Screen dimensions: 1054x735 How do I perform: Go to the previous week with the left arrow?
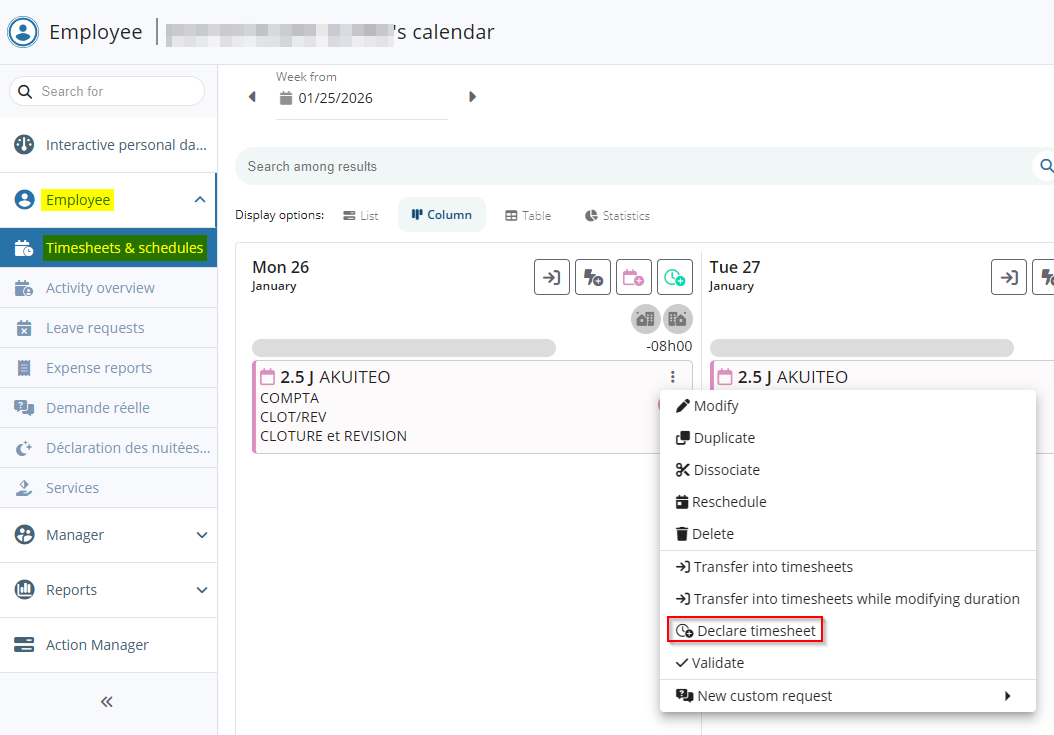click(252, 97)
